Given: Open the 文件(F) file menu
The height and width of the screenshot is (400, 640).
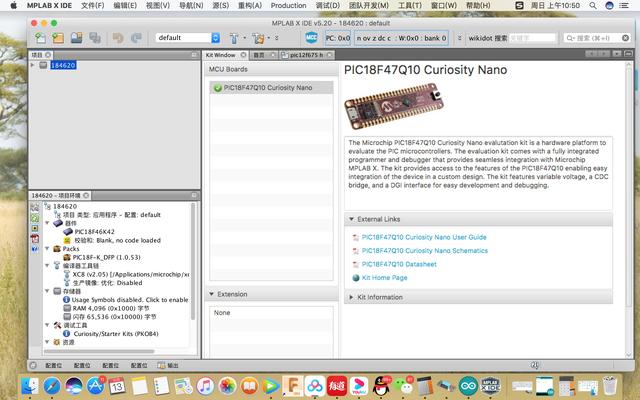Looking at the screenshot, I should point(93,5).
